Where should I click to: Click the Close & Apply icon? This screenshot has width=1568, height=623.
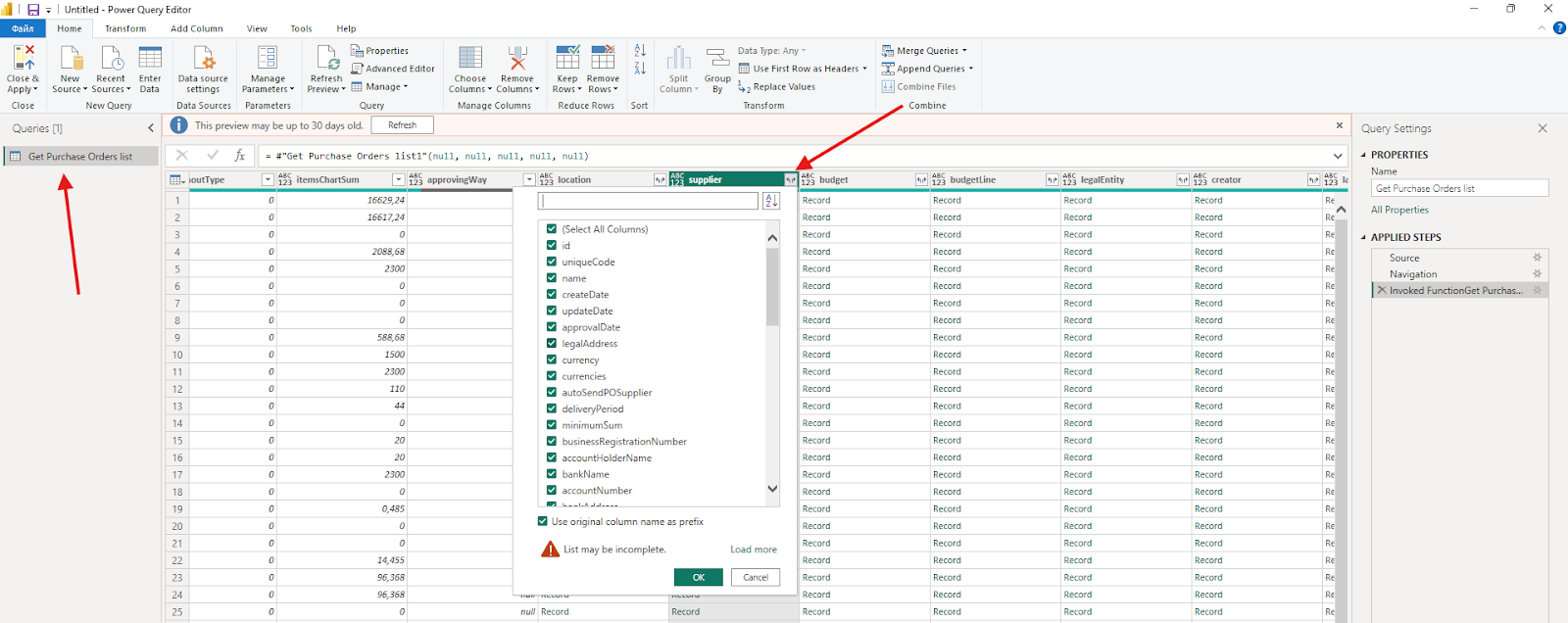click(23, 58)
